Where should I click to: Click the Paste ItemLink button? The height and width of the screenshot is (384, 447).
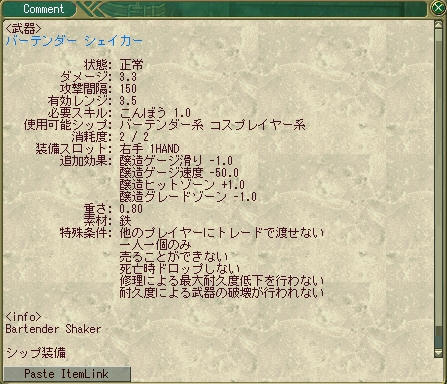[x=67, y=374]
